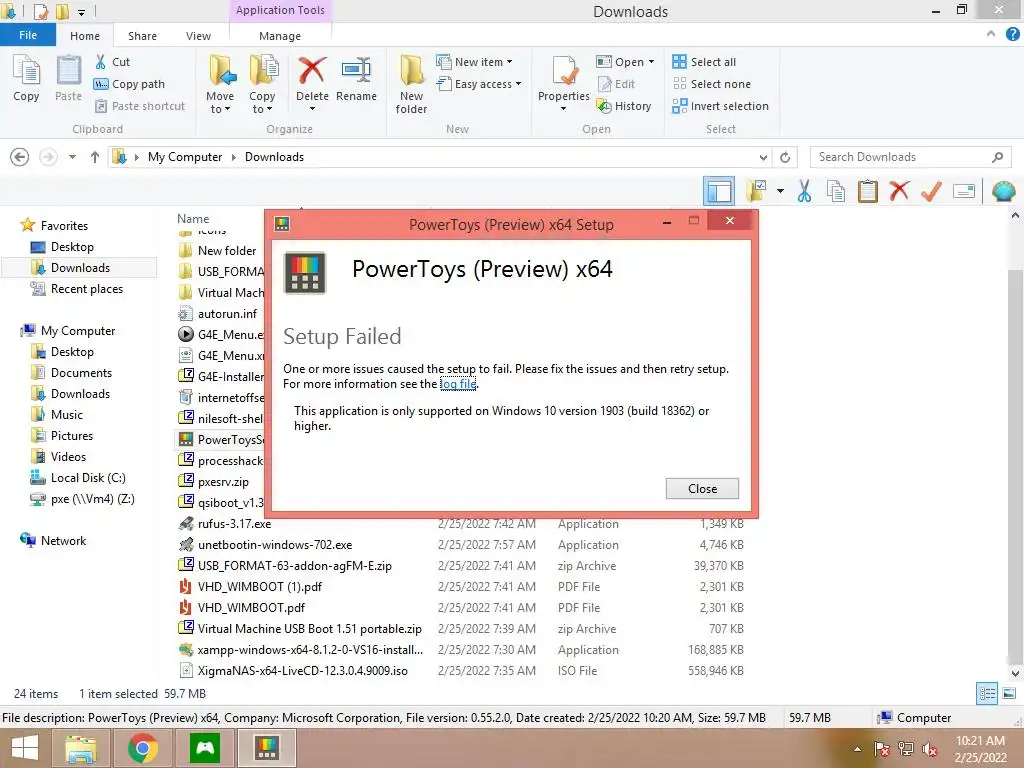The width and height of the screenshot is (1024, 768).
Task: Click the orange checkmark toolbar icon
Action: point(931,191)
